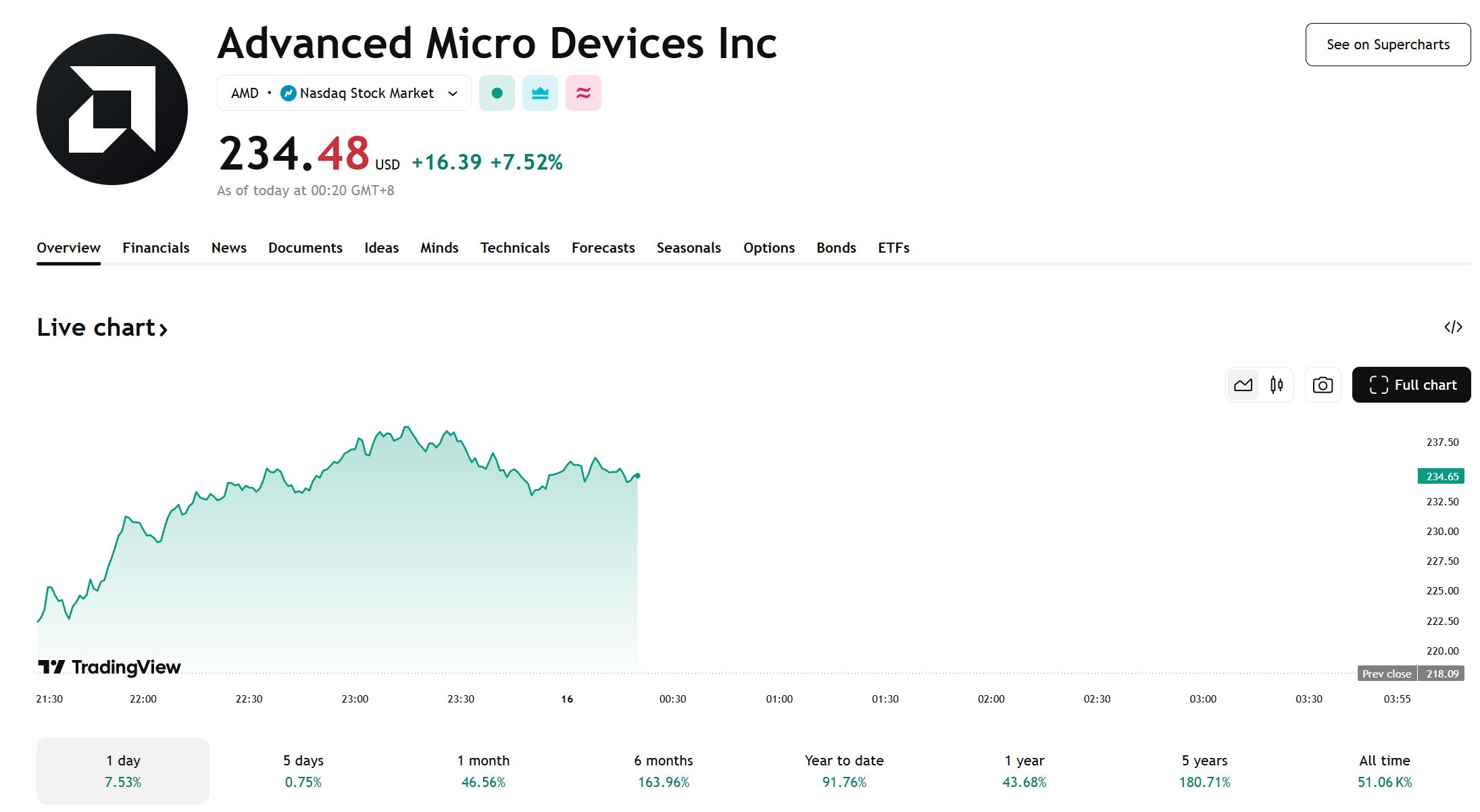Click See on Supercharts button

point(1388,45)
